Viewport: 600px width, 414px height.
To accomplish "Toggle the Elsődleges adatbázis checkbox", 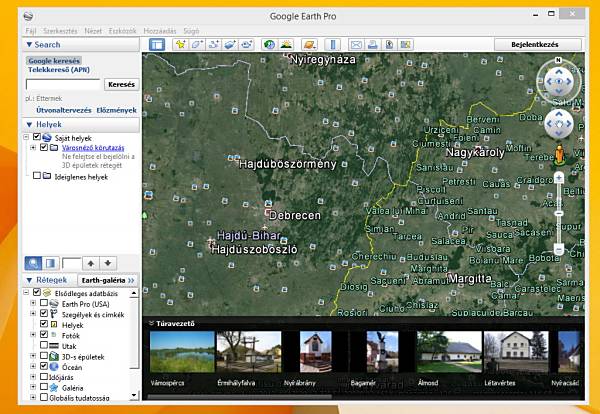I will pos(37,292).
